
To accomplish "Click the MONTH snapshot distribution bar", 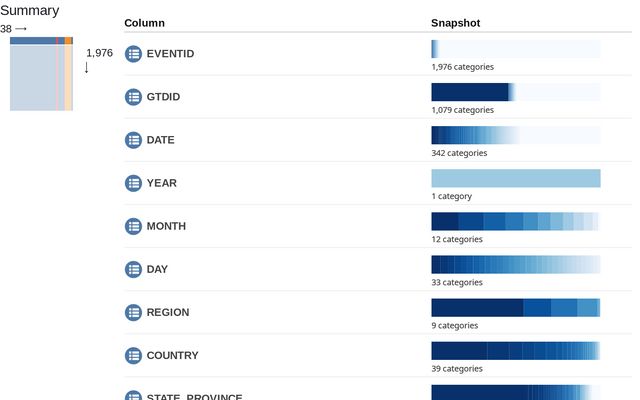I will click(515, 221).
